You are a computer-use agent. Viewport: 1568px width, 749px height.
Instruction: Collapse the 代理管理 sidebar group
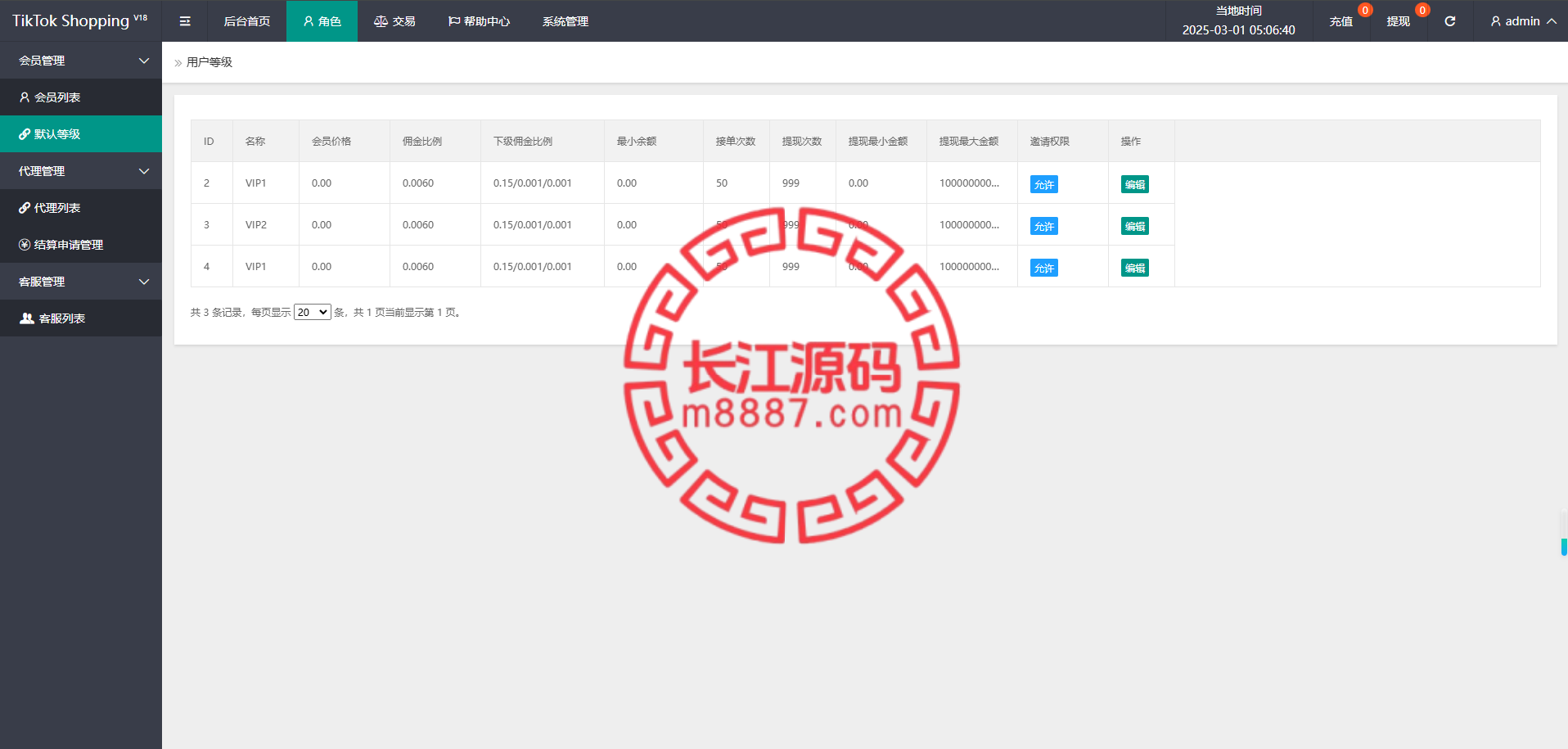point(81,171)
